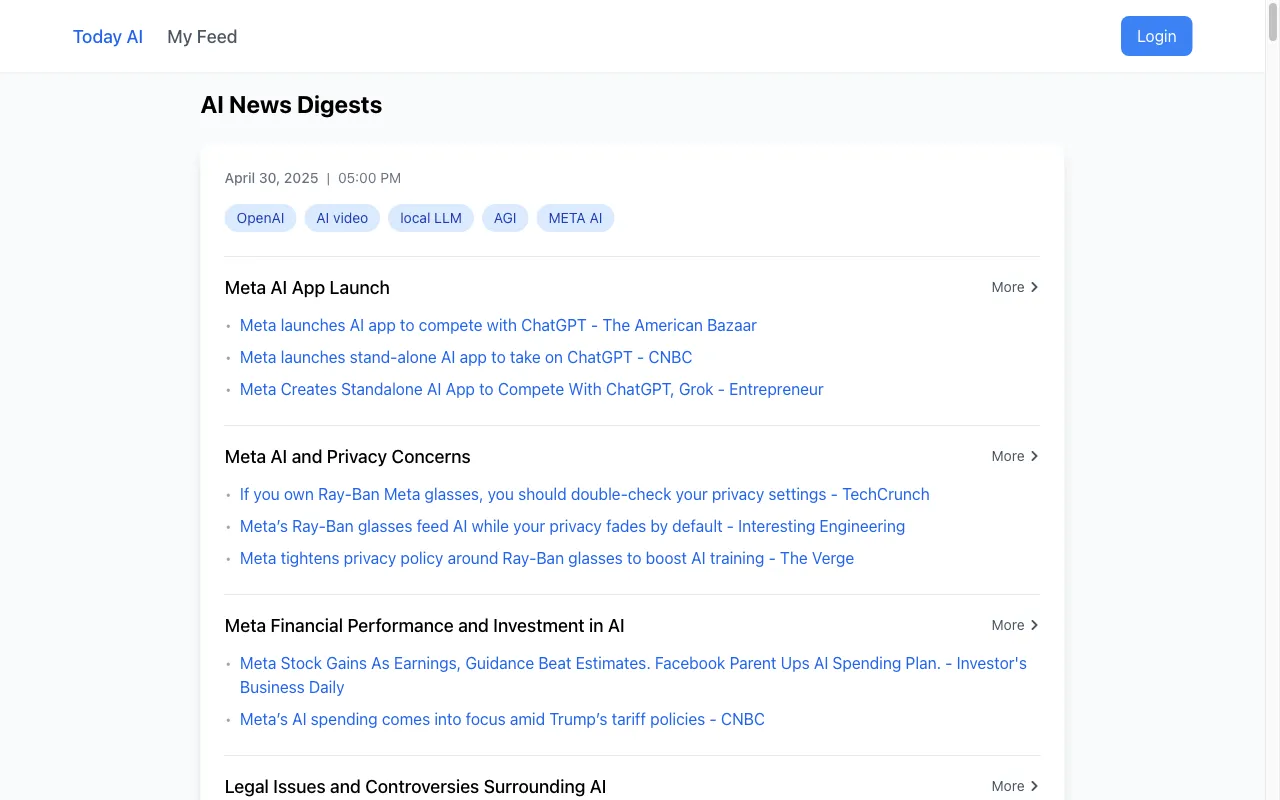This screenshot has height=800, width=1280.
Task: Click the 05:00 PM time text
Action: (369, 178)
